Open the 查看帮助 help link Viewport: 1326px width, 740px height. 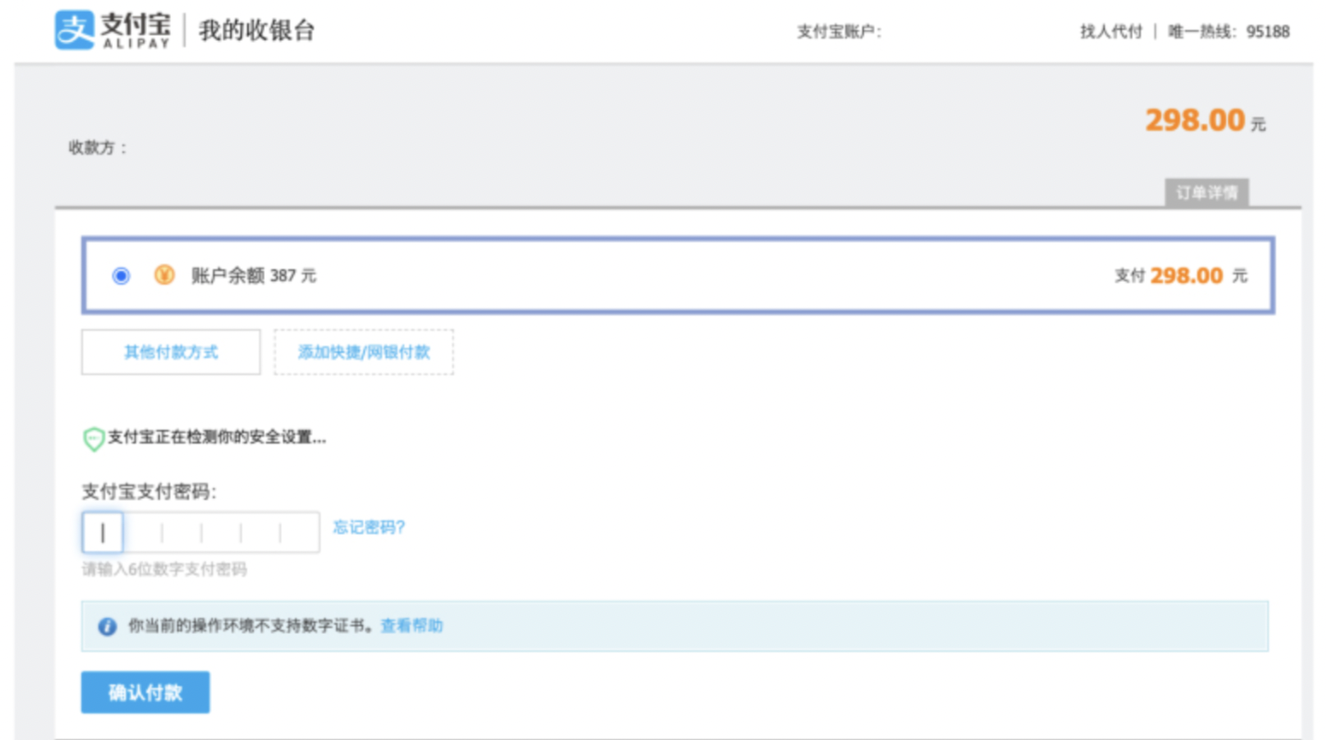pos(412,626)
